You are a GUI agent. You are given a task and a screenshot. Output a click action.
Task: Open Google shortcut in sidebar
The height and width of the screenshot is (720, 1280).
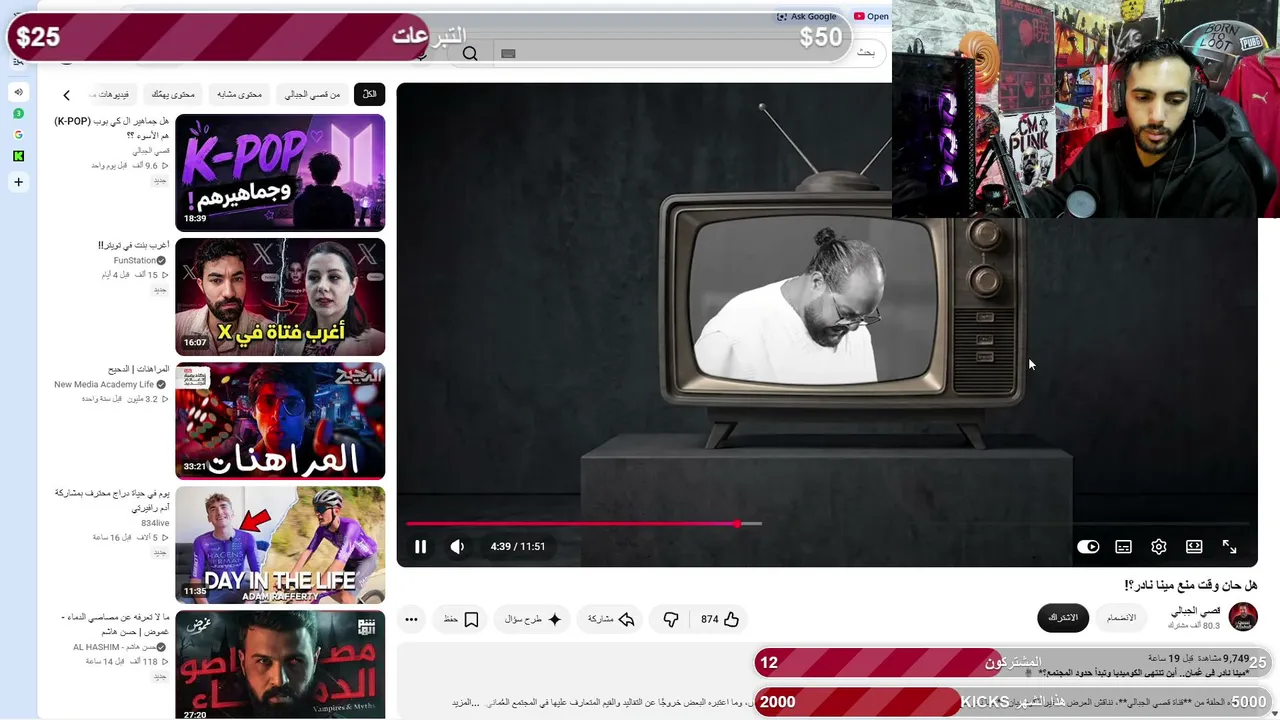coord(18,135)
